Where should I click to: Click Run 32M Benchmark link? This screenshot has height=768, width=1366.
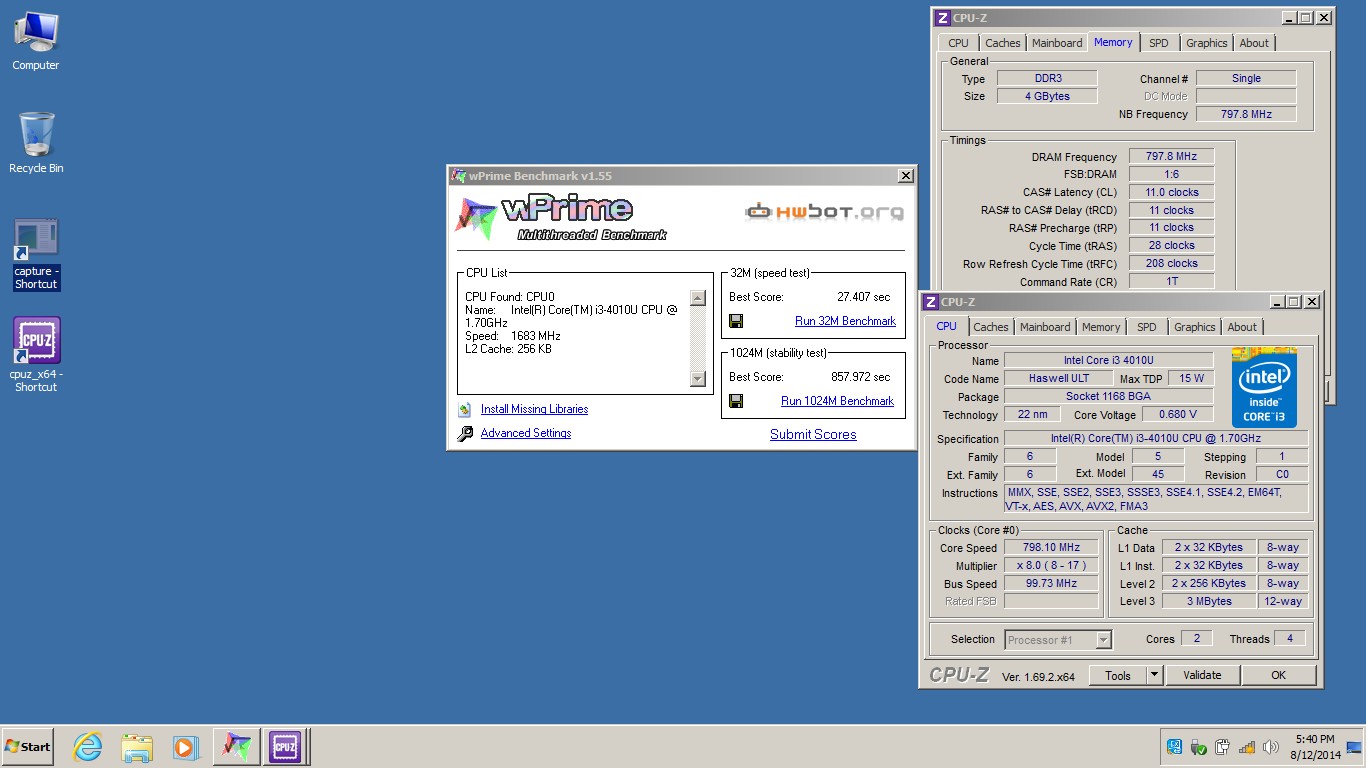[845, 321]
